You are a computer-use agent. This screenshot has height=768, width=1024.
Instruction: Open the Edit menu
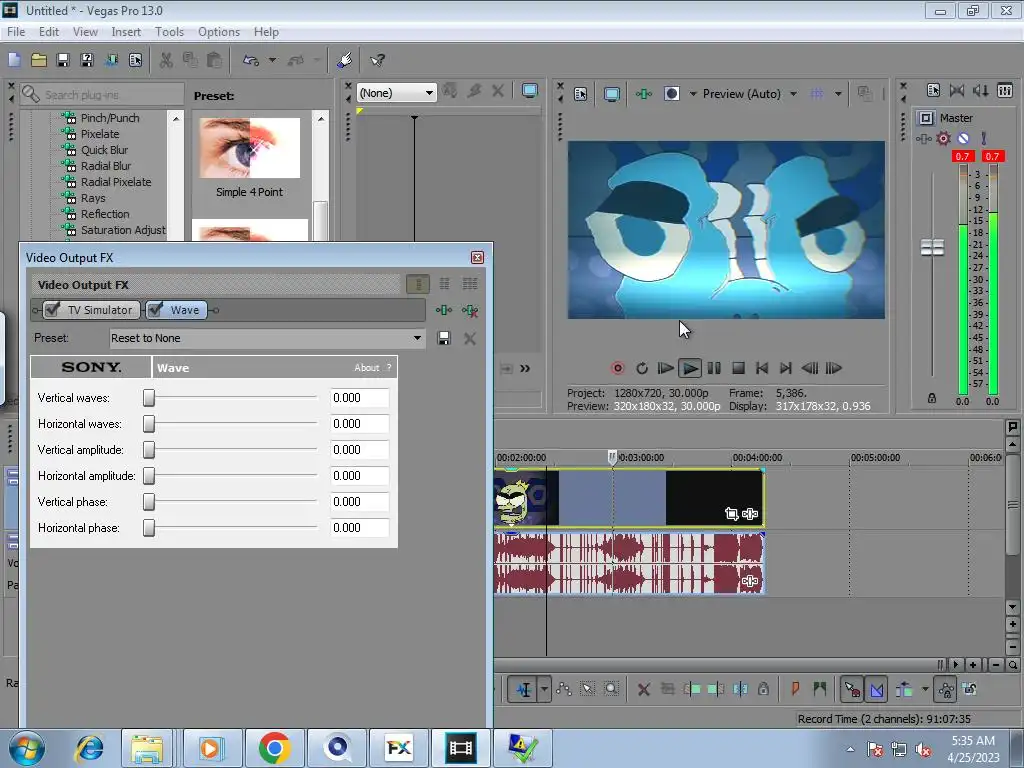pos(48,31)
